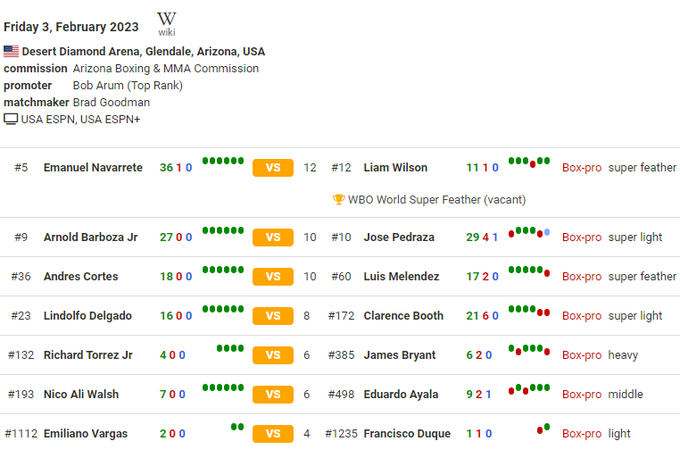Click the TV broadcast icon
This screenshot has width=680, height=458.
tap(11, 119)
